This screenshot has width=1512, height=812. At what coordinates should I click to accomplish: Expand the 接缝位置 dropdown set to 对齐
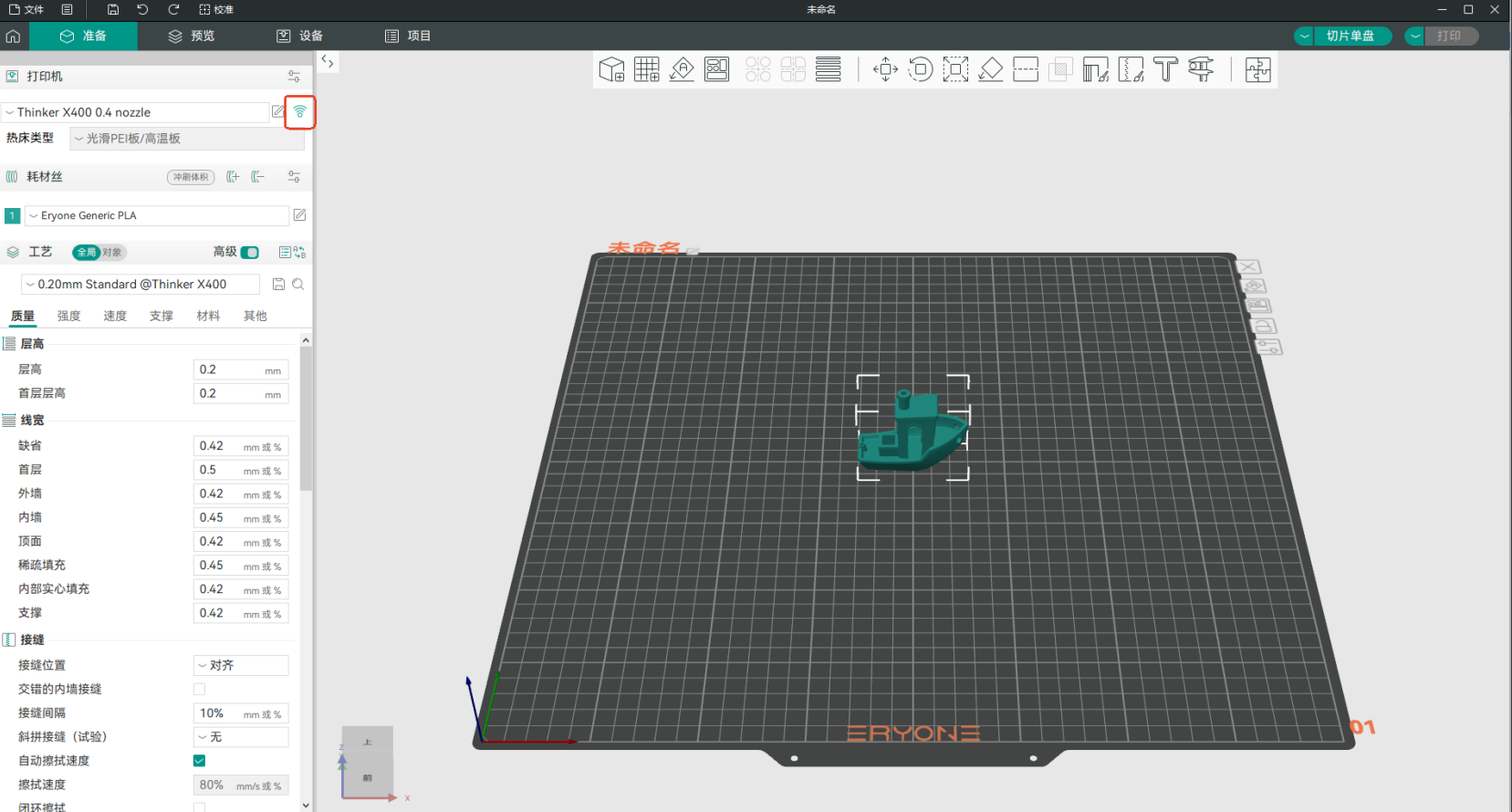pyautogui.click(x=241, y=666)
